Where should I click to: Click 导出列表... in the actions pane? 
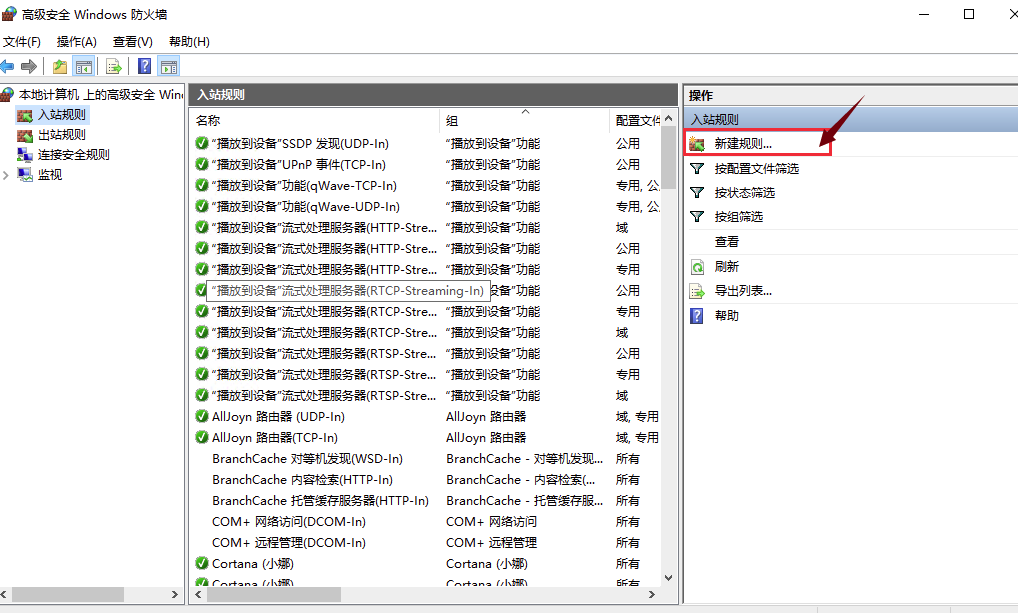coord(742,291)
